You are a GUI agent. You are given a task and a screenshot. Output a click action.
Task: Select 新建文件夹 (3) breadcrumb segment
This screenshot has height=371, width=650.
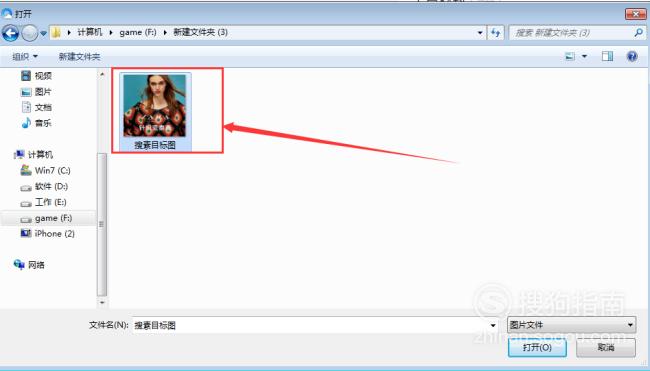point(200,32)
